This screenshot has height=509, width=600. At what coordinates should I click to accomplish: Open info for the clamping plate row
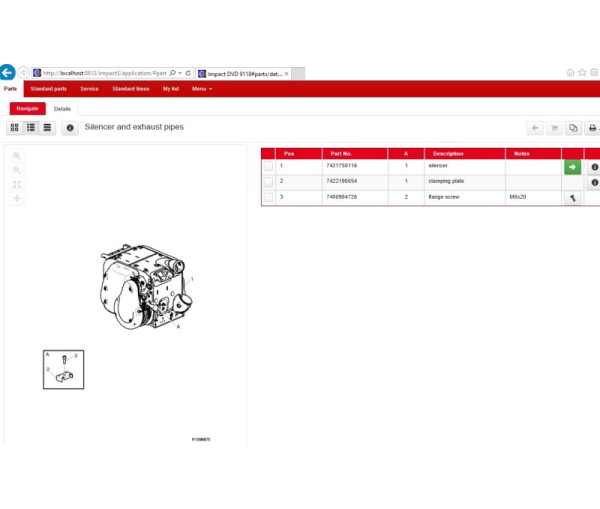click(x=594, y=183)
